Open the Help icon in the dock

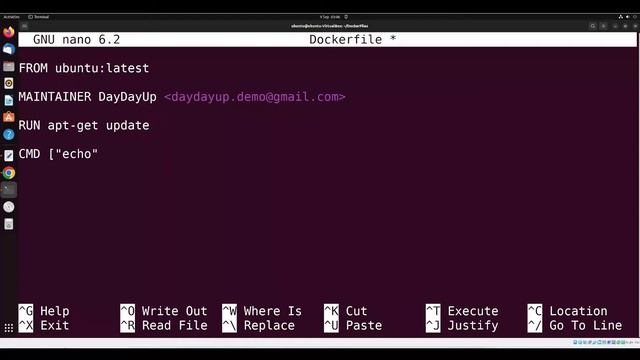9,135
